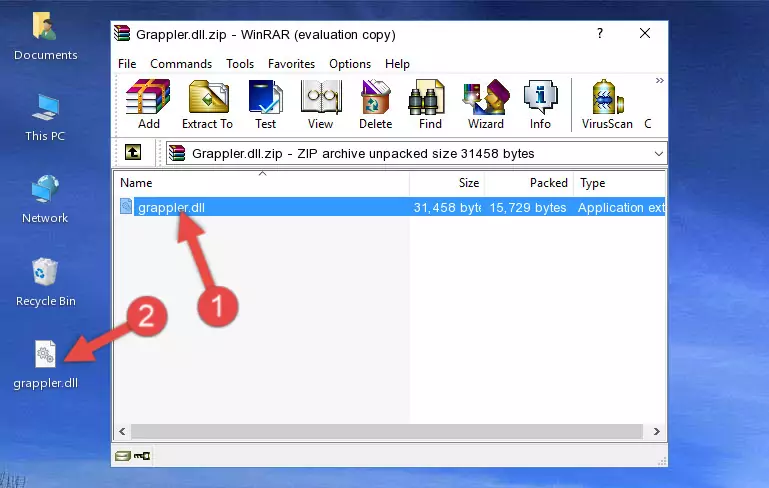The height and width of the screenshot is (488, 769).
Task: Open the Help menu
Action: [397, 64]
